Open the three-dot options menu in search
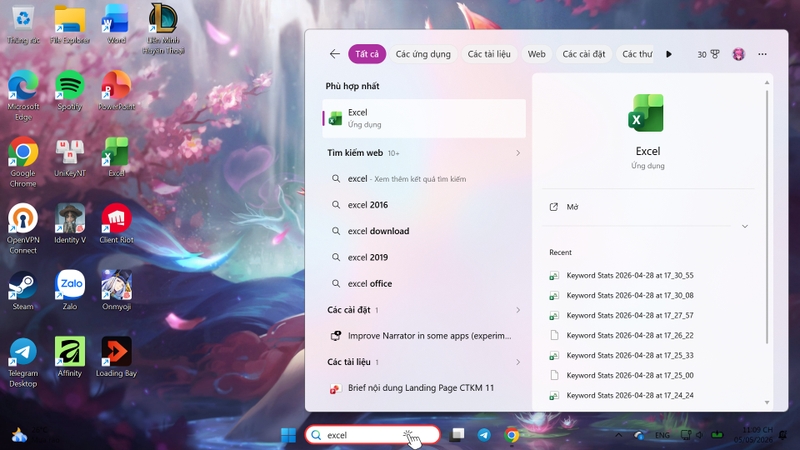The image size is (800, 450). tap(762, 54)
